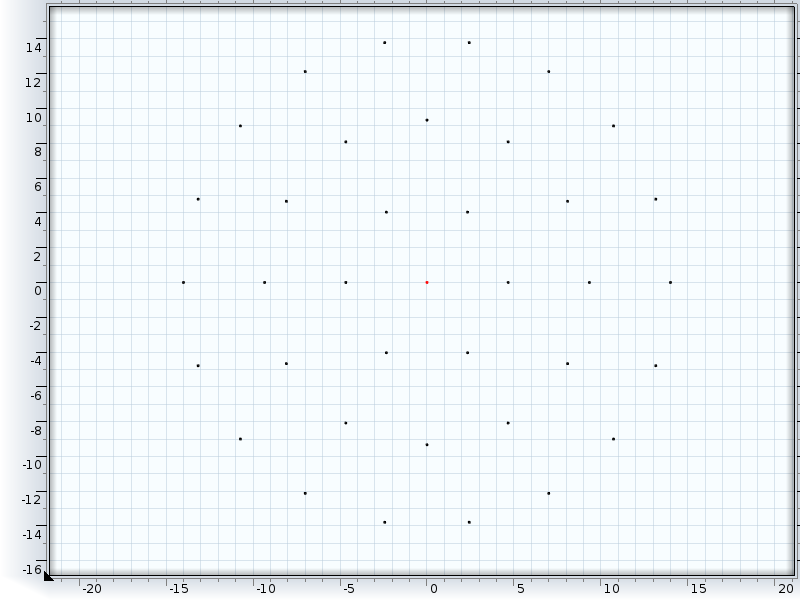This screenshot has height=600, width=800.
Task: Click the point at x≈-10.7, y≈9
Action: [240, 126]
